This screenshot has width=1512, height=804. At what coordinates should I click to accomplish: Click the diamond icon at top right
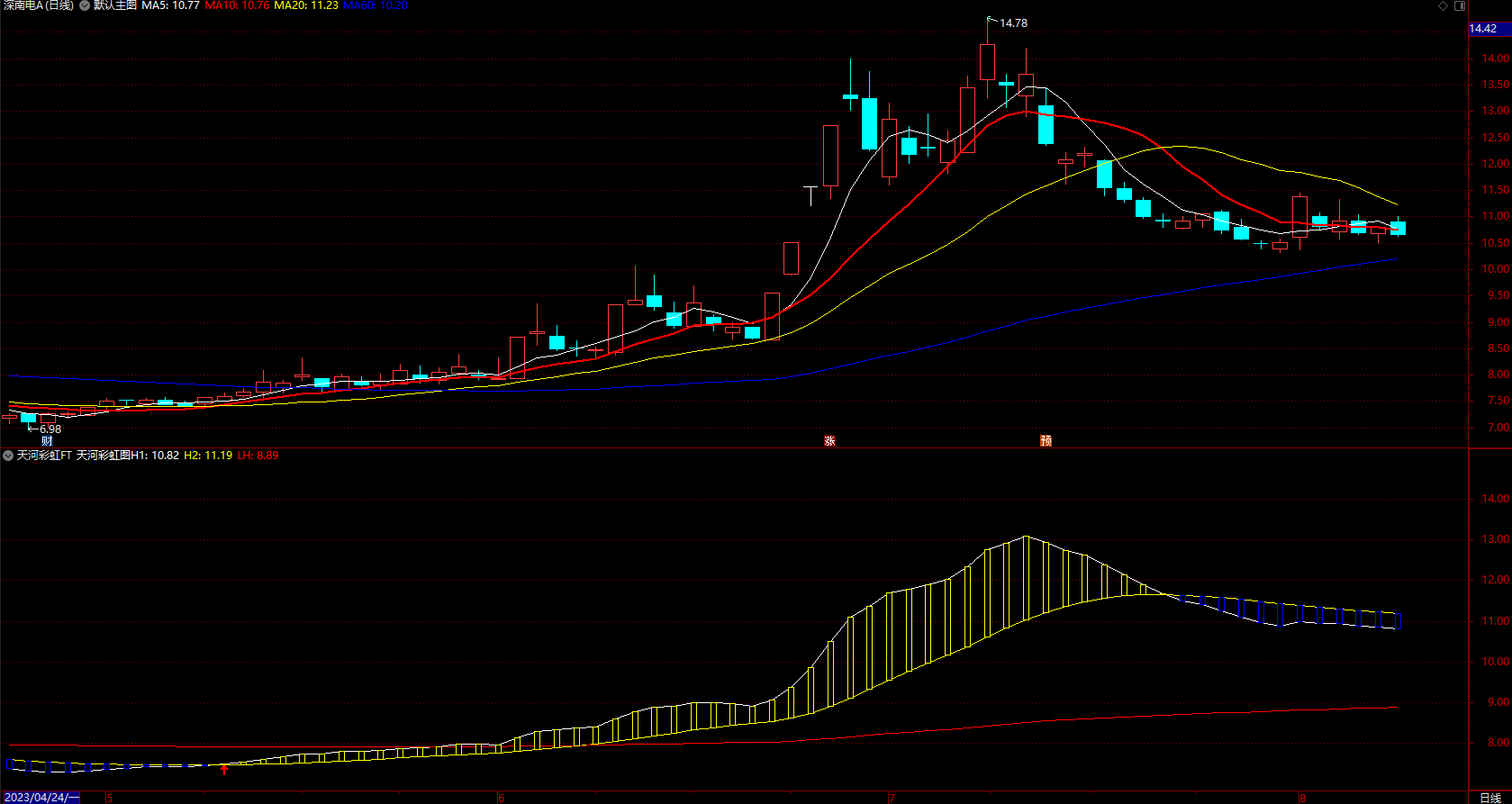click(x=1443, y=5)
